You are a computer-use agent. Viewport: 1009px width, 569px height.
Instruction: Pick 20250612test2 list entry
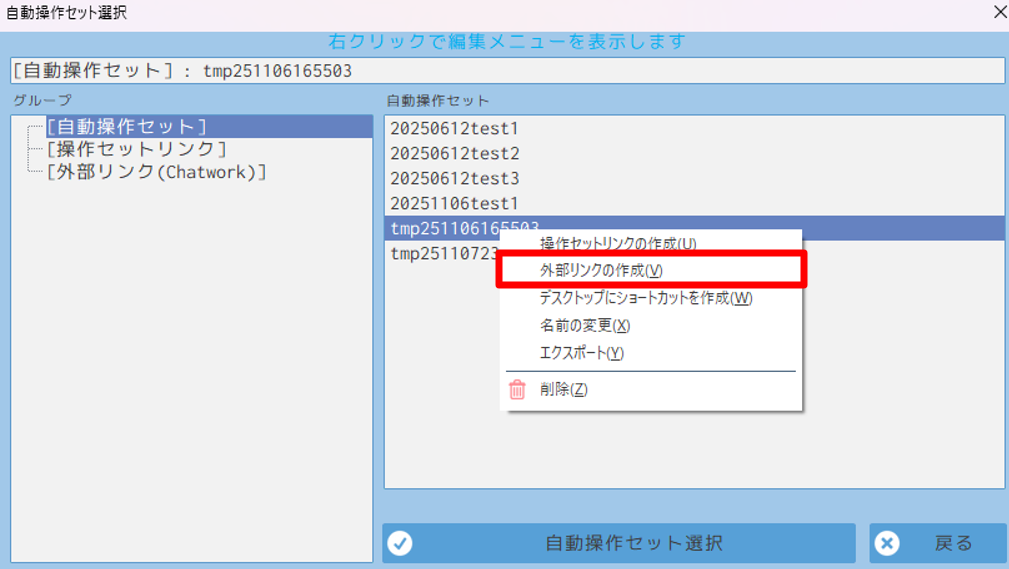[x=455, y=154]
